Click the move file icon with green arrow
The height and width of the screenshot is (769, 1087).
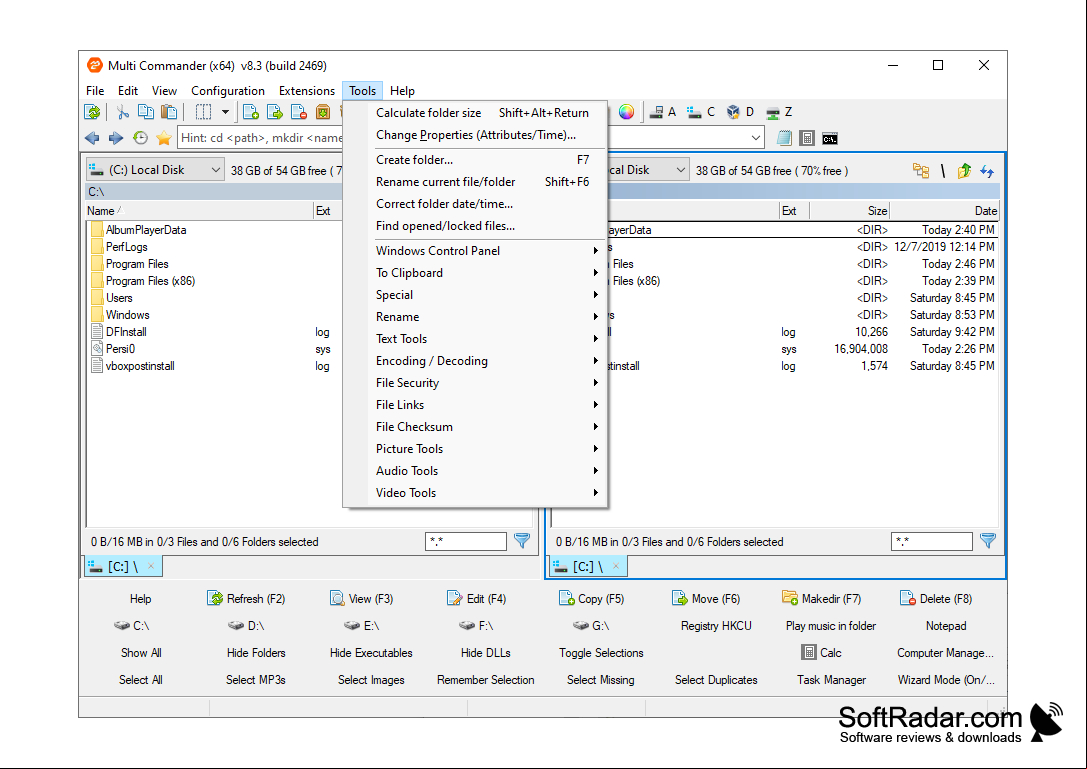pos(275,112)
